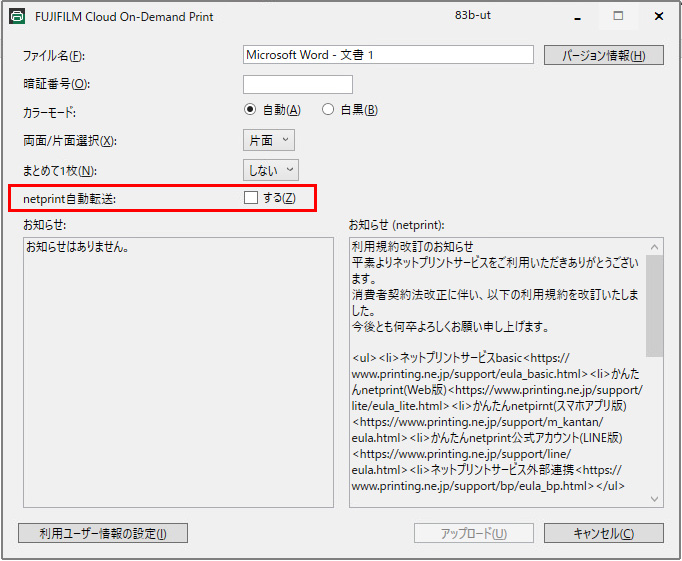Viewport: 682px width, 561px height.
Task: Open 利用ユーザー情報の設定(I) button
Action: [x=103, y=533]
